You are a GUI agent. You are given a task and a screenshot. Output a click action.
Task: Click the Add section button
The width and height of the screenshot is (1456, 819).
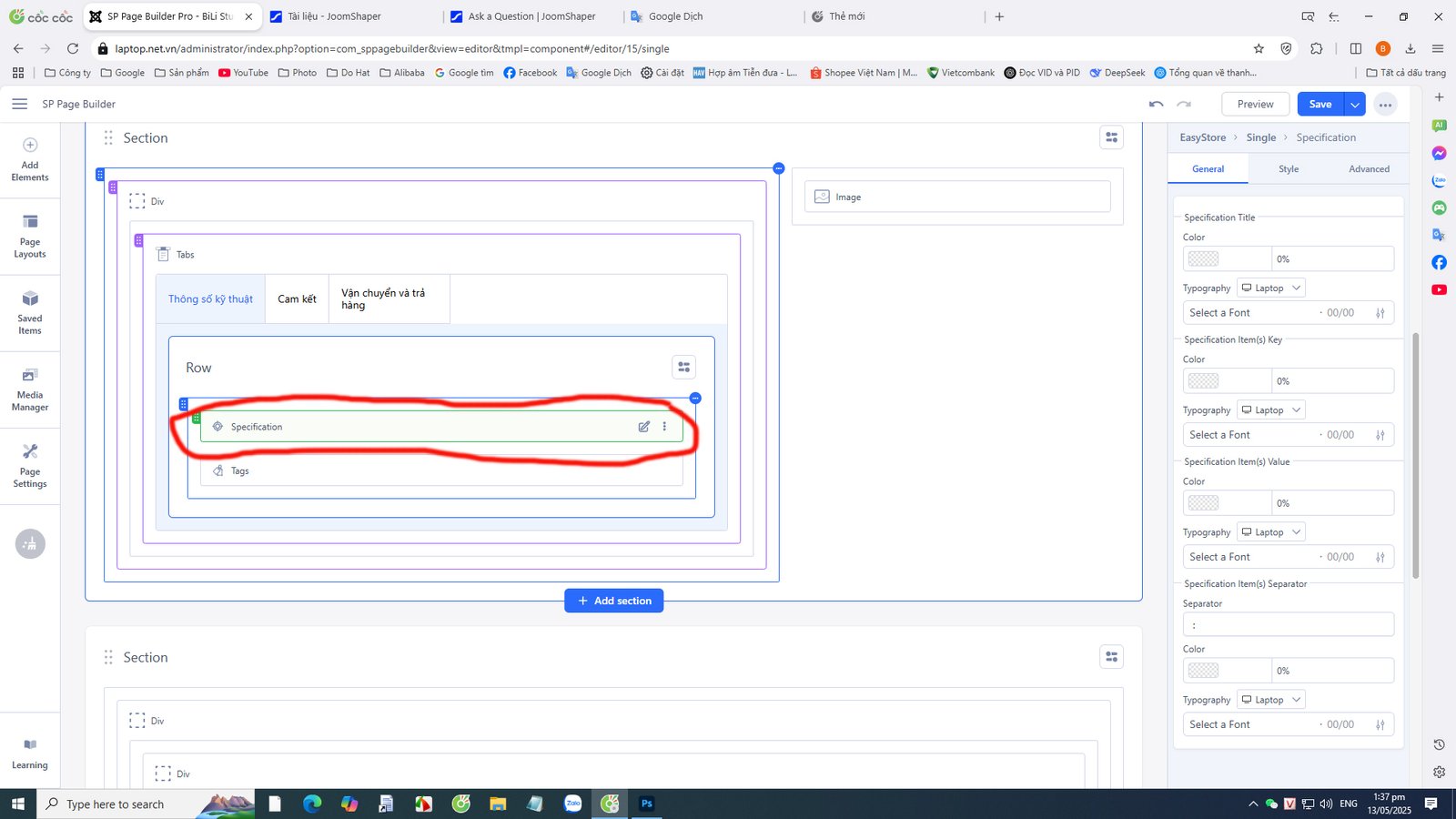coord(614,601)
